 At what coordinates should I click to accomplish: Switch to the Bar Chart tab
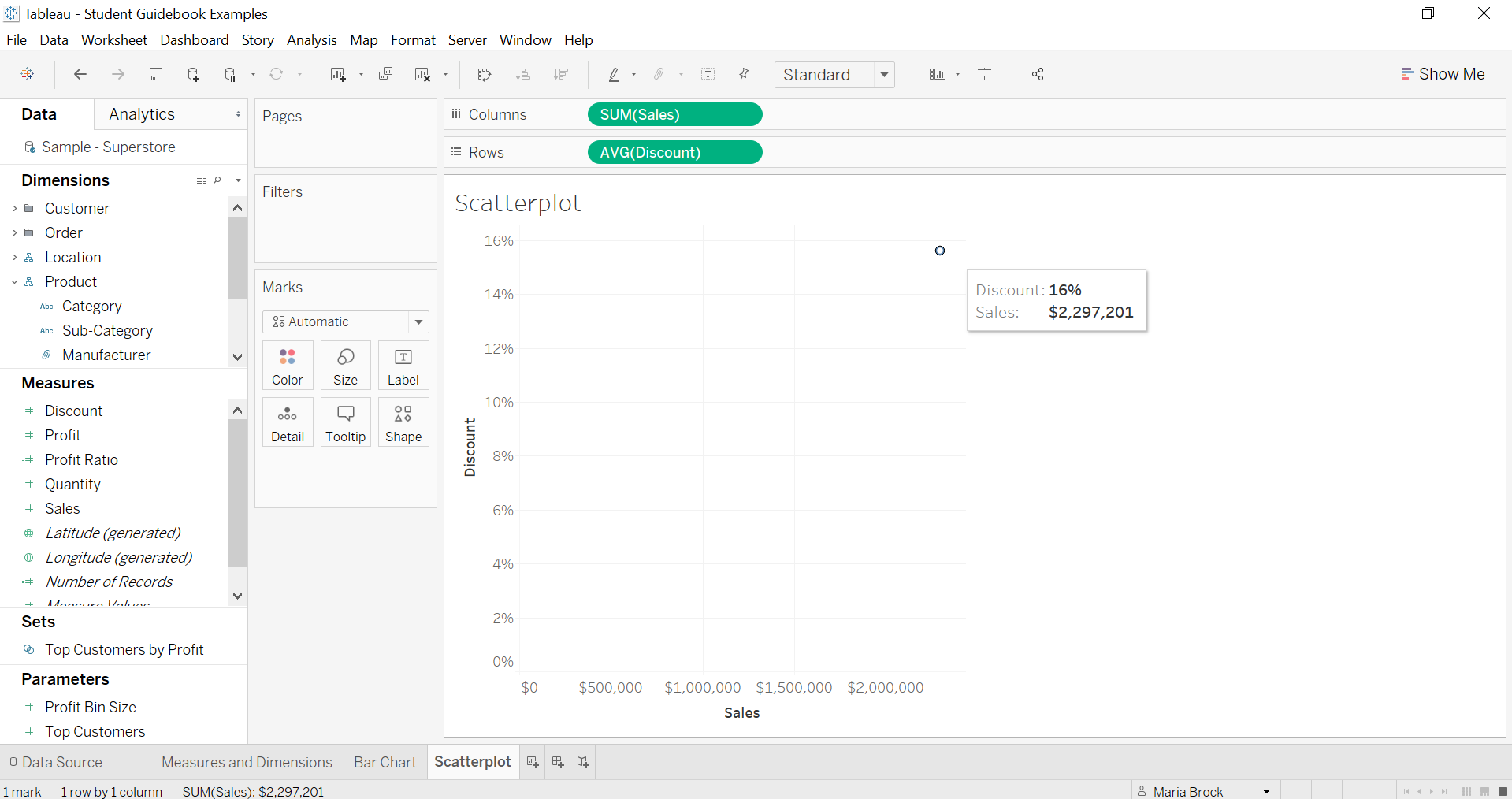click(x=385, y=761)
